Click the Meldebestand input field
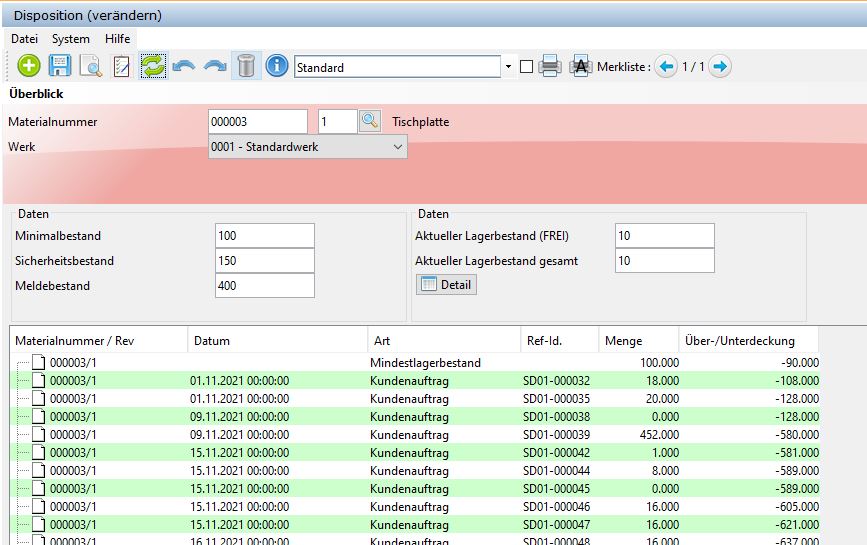 (x=264, y=286)
